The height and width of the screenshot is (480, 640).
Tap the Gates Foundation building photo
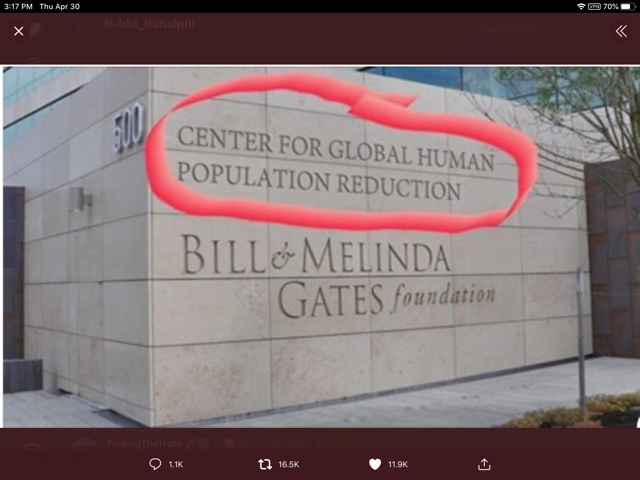click(x=321, y=247)
